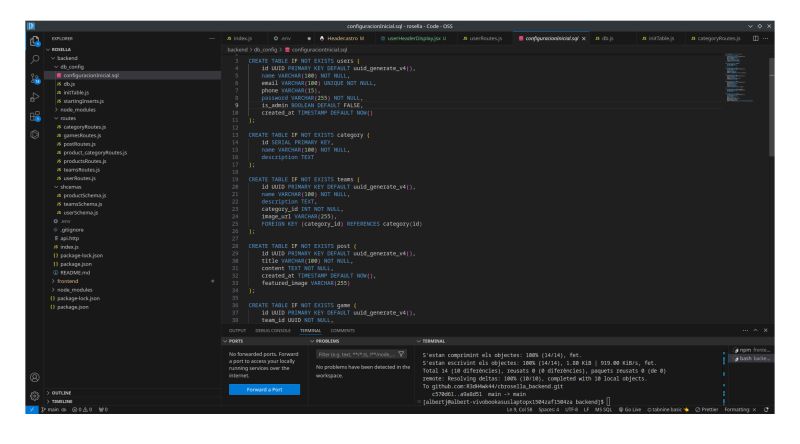Select the npm terminal instance
The width and height of the screenshot is (800, 444).
point(752,350)
